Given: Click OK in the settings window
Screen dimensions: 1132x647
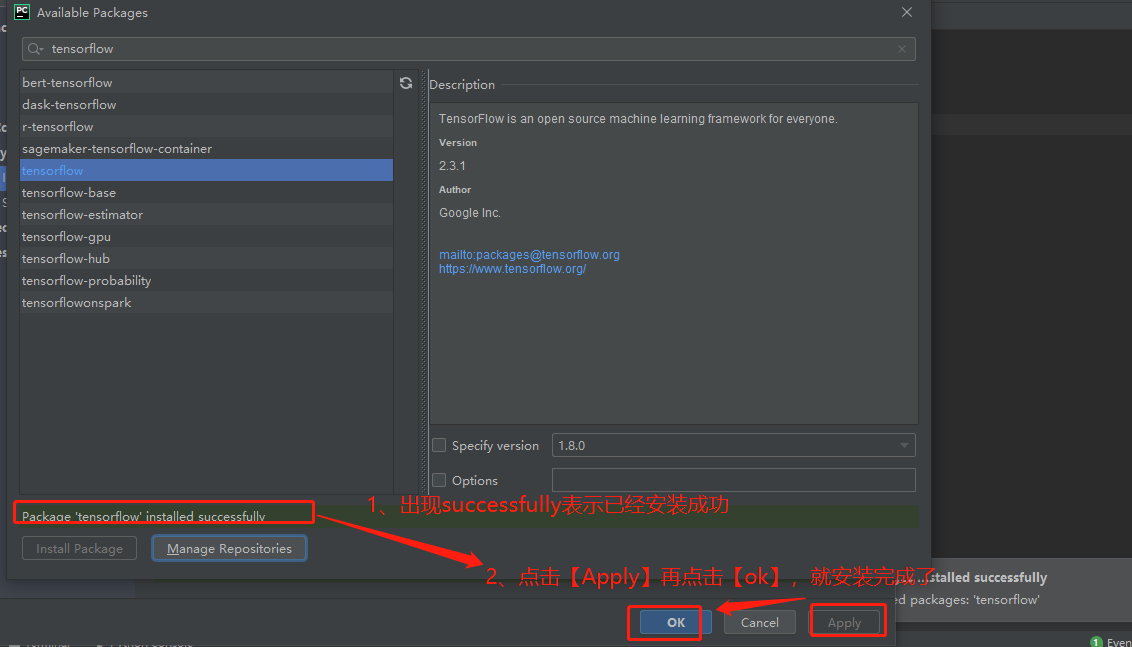Looking at the screenshot, I should pos(676,622).
